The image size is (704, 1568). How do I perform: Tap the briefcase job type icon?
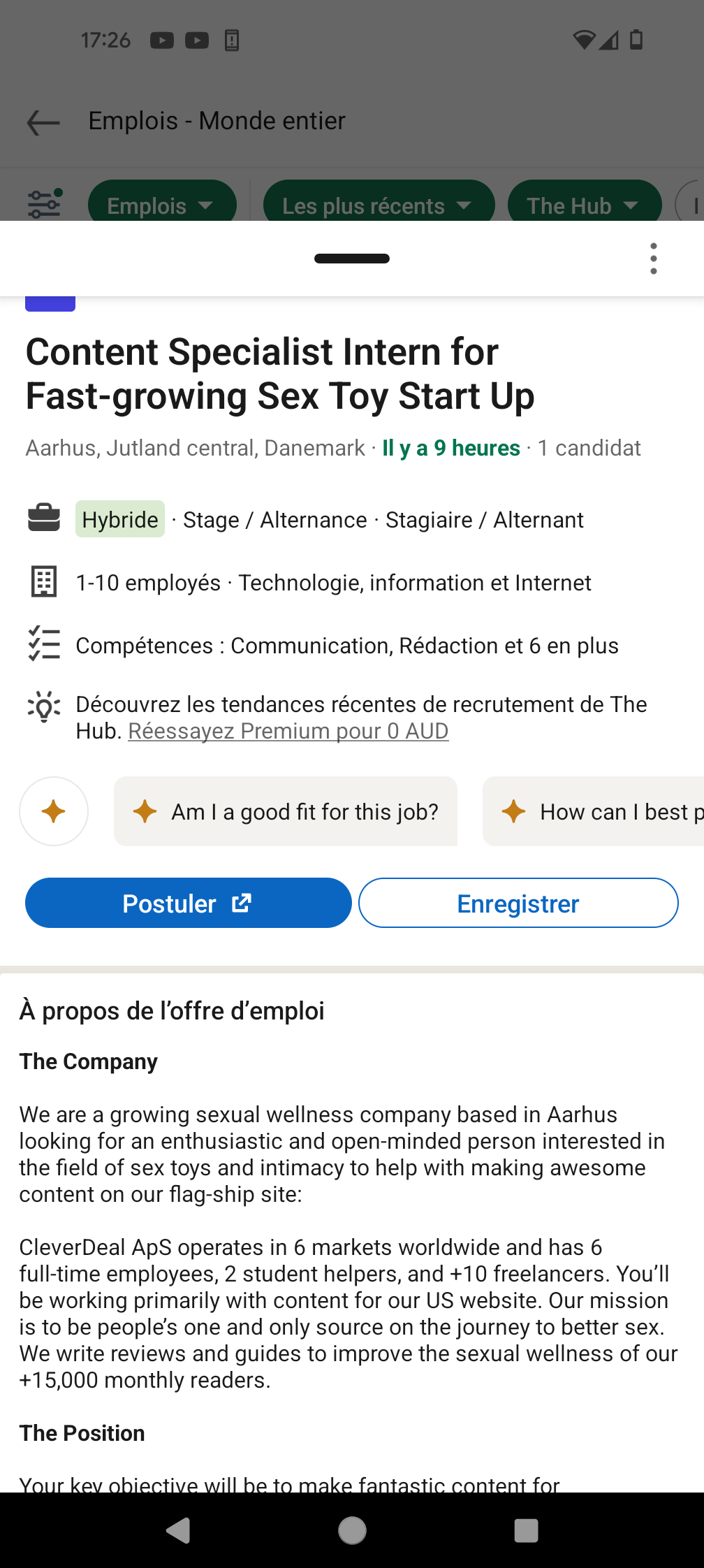(44, 518)
